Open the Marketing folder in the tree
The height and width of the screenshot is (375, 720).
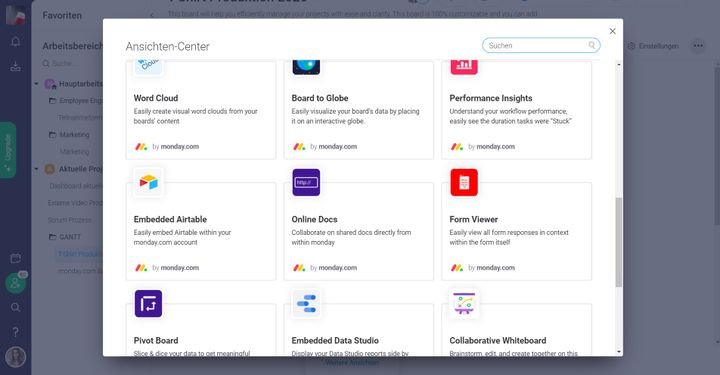tap(69, 135)
